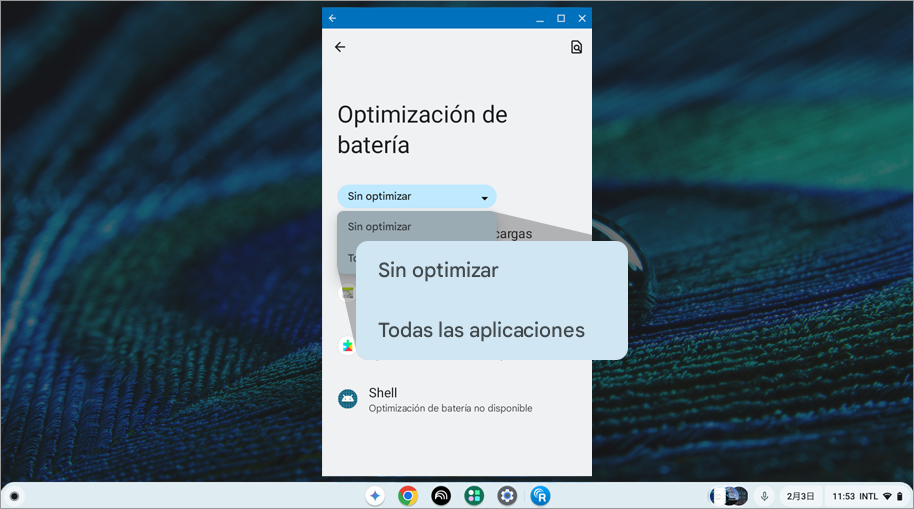Launch the black cast app on shelf
The height and width of the screenshot is (509, 914).
441,496
